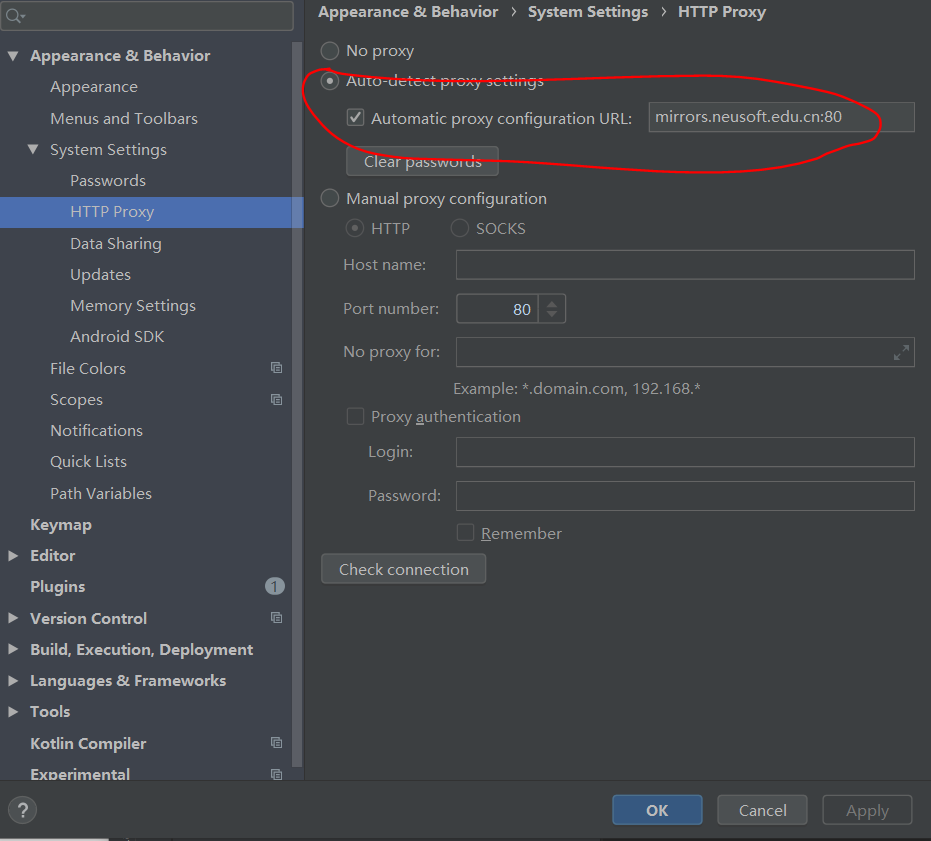The image size is (931, 841).
Task: Click the settings tree vertical scrollbar
Action: 297,404
